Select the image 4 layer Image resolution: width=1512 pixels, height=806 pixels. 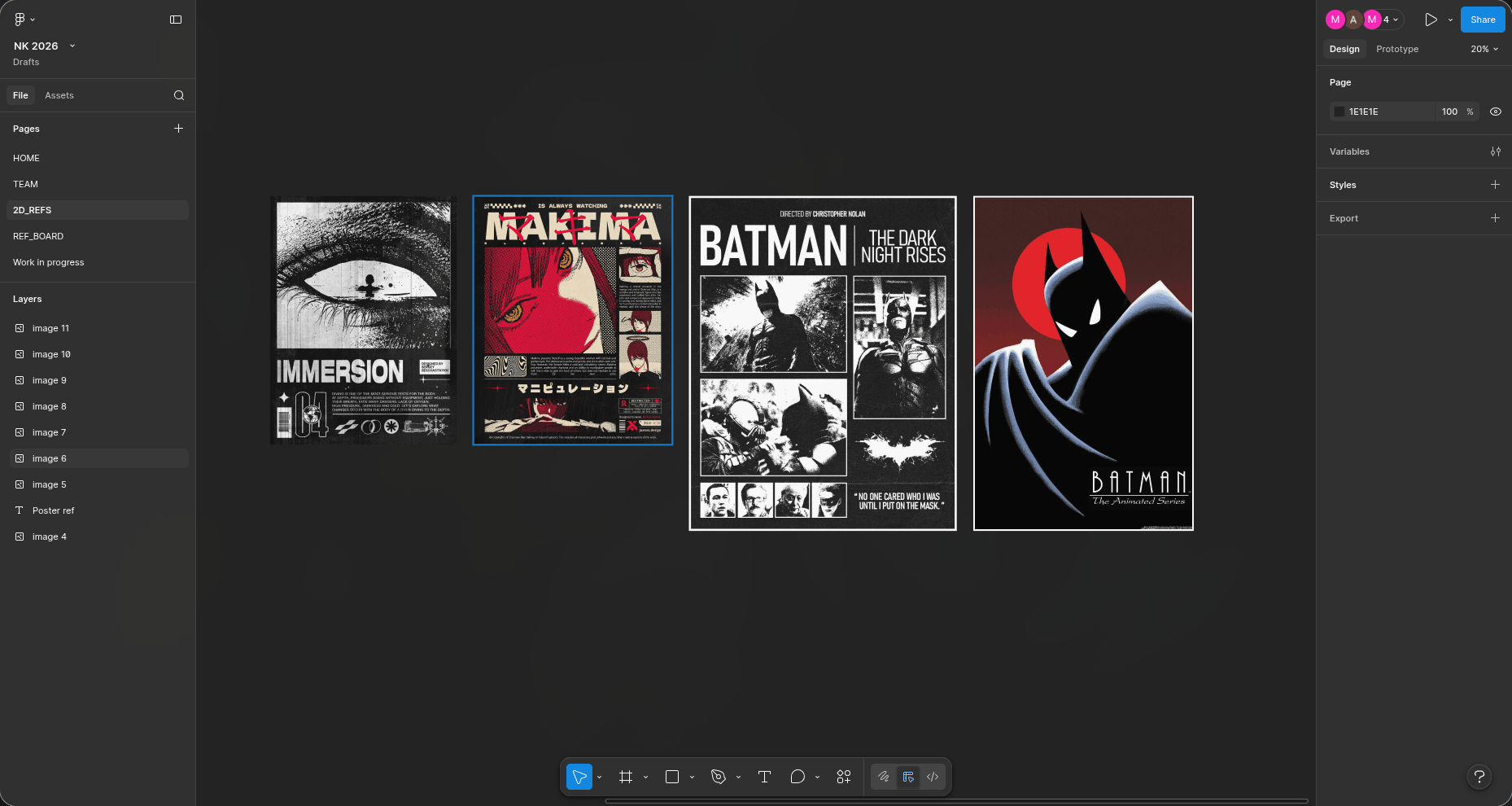[98, 537]
